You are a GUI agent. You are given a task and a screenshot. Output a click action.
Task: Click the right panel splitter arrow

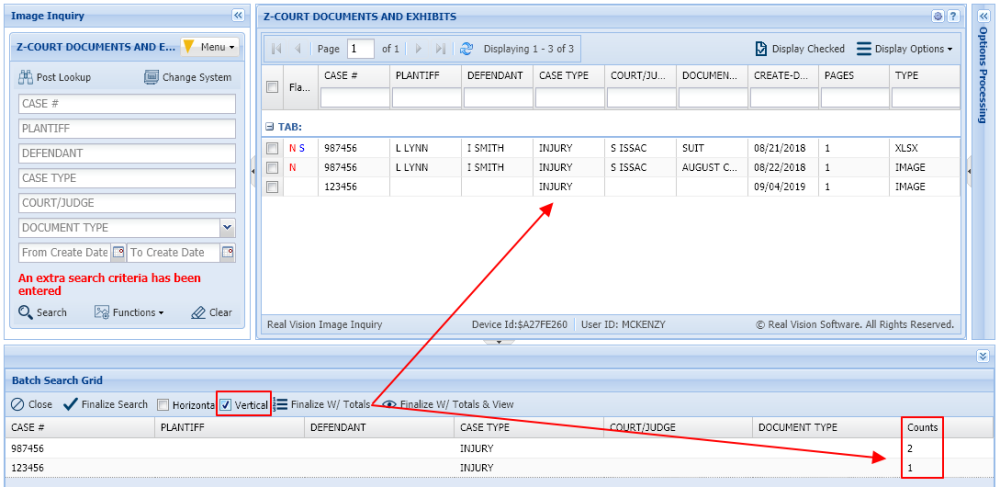point(969,171)
